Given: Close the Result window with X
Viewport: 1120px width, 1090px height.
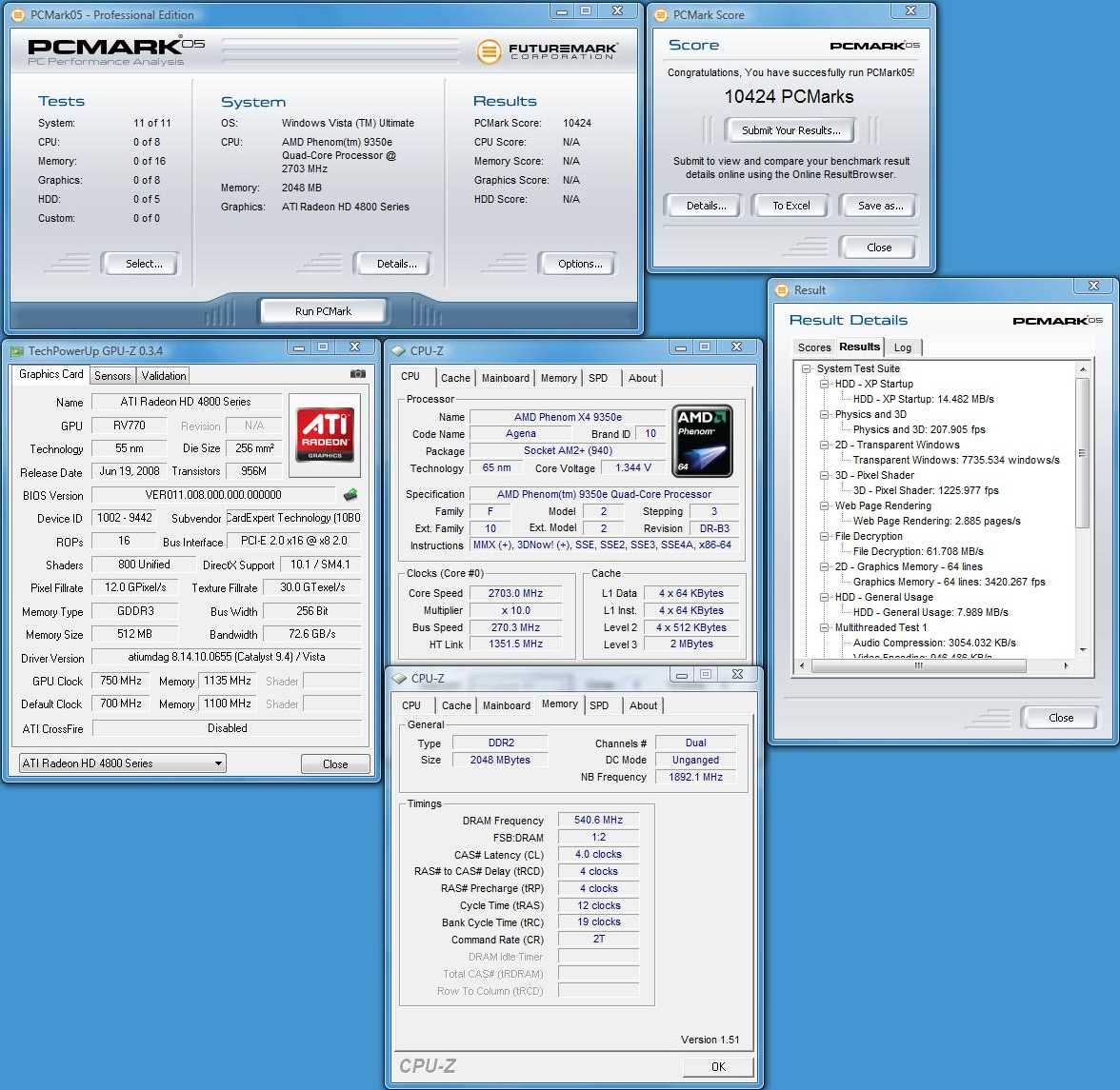Looking at the screenshot, I should (1093, 286).
